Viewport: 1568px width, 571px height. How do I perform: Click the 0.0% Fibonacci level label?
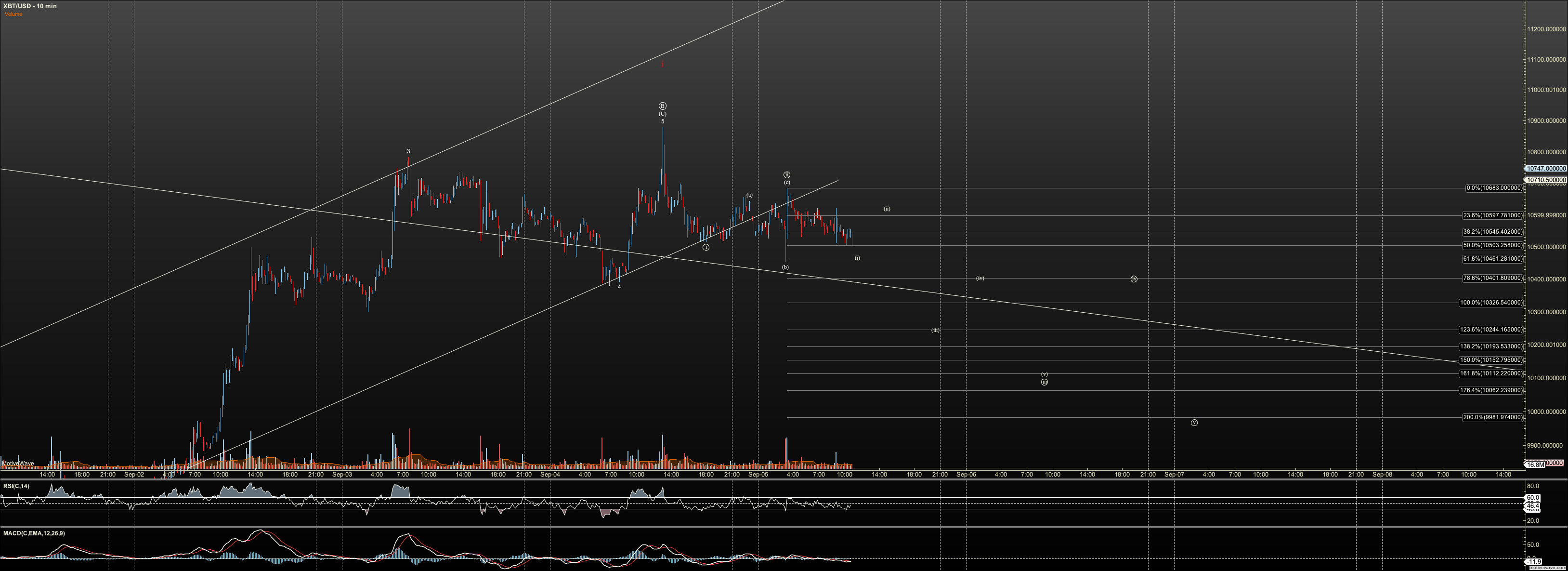[x=1494, y=188]
